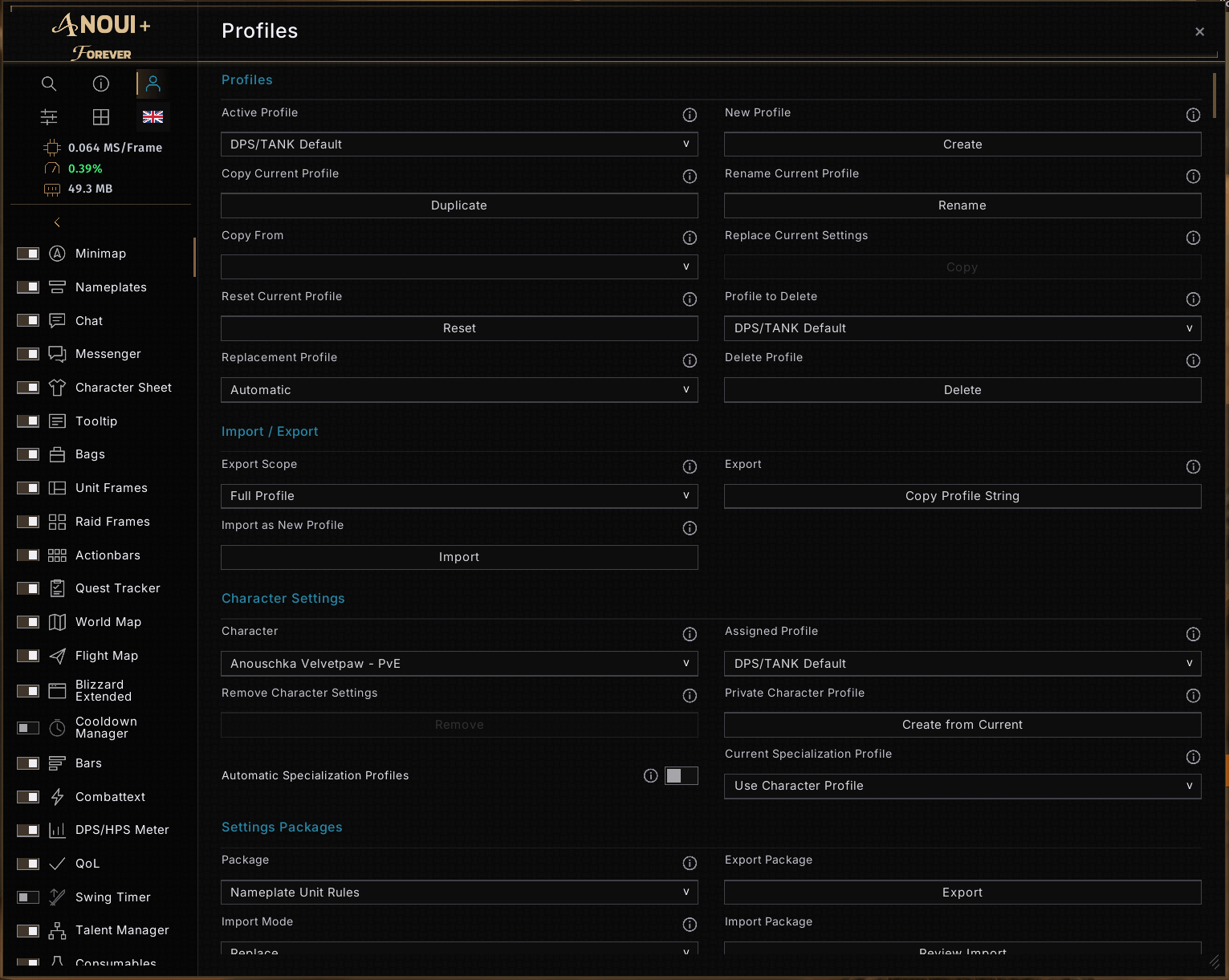Image resolution: width=1229 pixels, height=980 pixels.
Task: Toggle Automatic Specialization Profiles switch
Action: click(682, 775)
